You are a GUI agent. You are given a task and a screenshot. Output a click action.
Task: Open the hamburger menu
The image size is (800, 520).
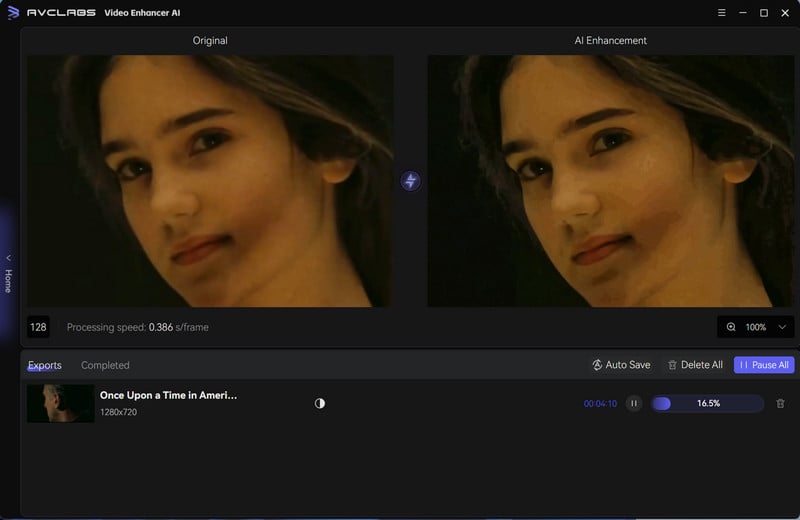pyautogui.click(x=721, y=12)
